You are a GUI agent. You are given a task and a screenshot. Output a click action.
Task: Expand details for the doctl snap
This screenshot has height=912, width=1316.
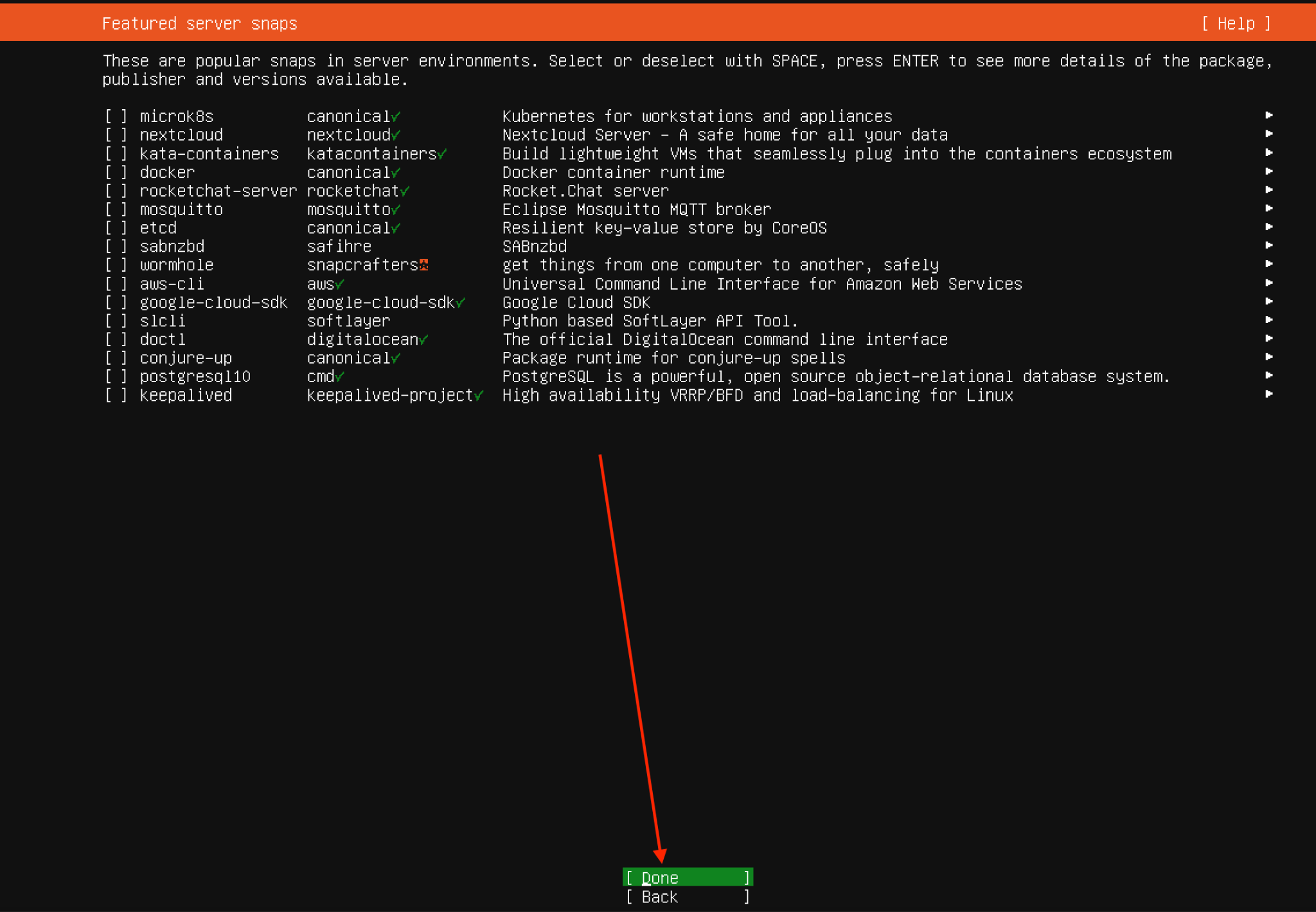(1269, 339)
